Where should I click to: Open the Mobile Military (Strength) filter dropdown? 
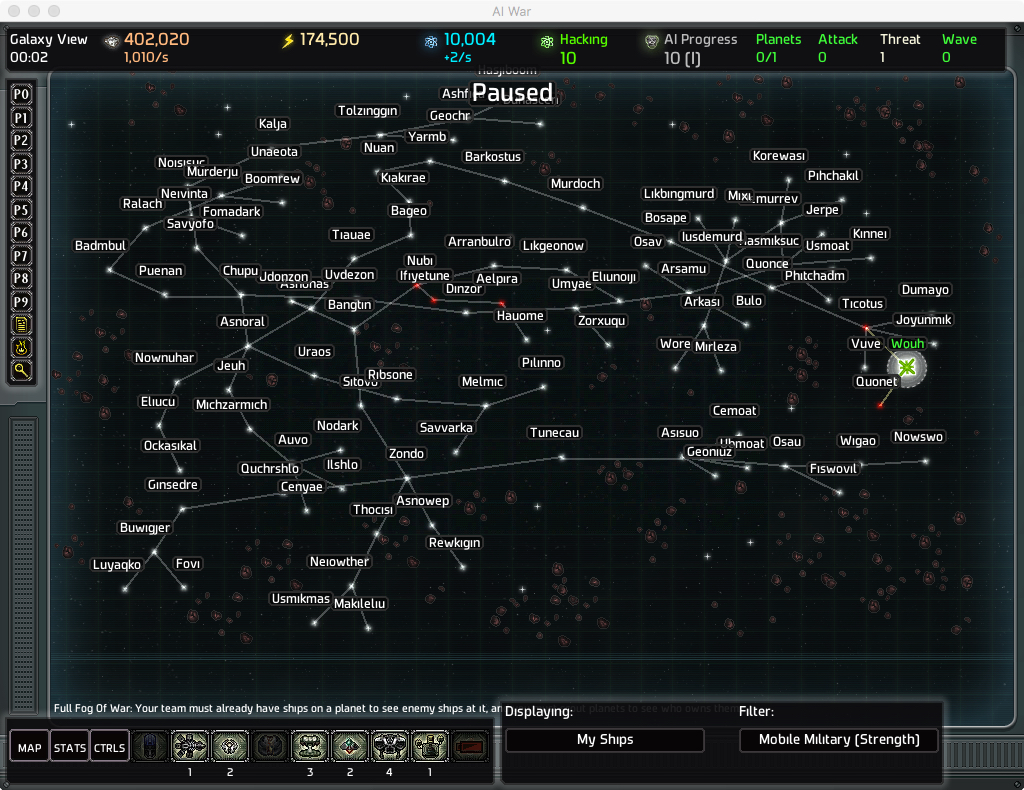coord(839,740)
